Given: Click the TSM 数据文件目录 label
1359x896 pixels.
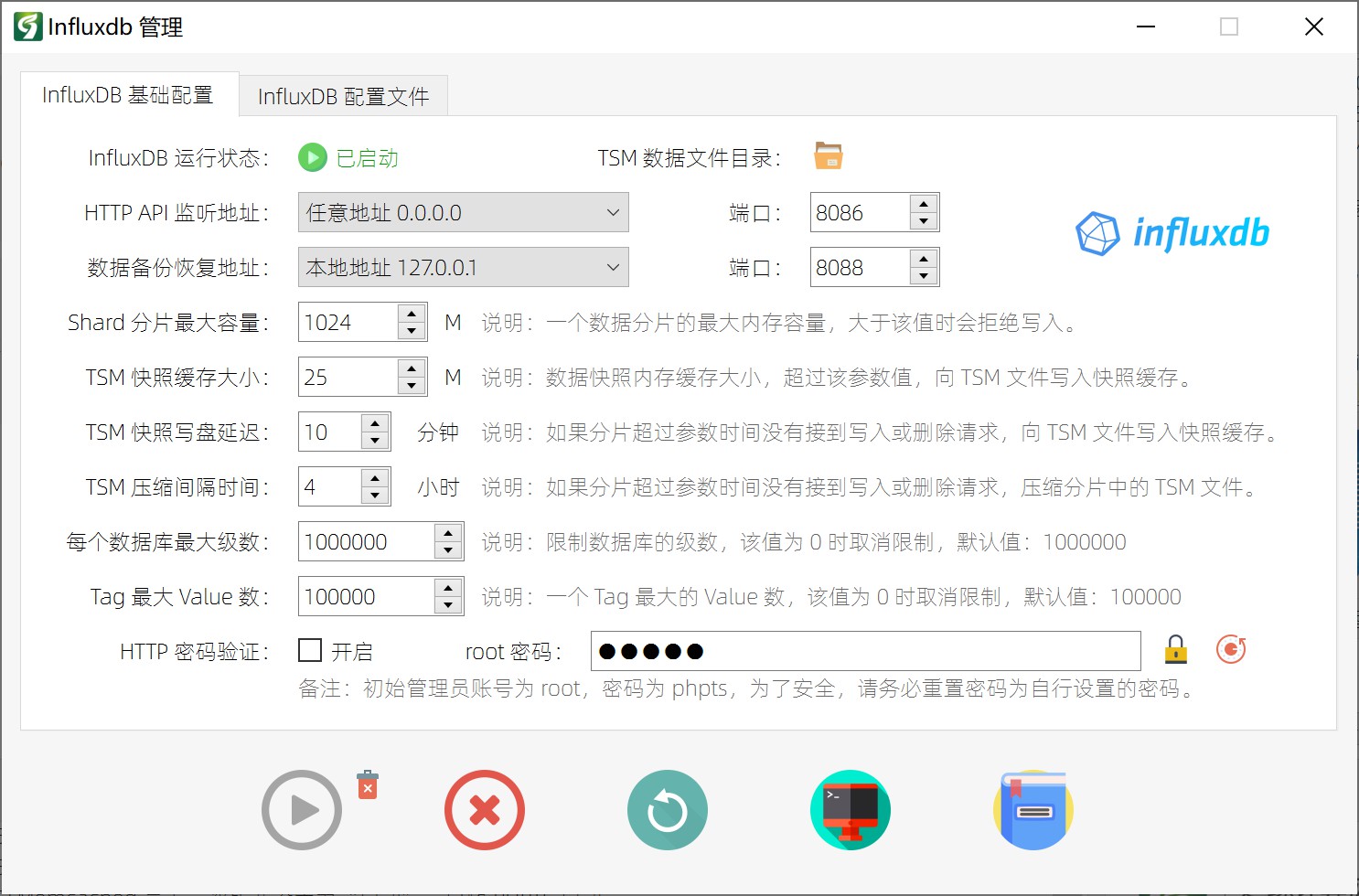Looking at the screenshot, I should [690, 158].
